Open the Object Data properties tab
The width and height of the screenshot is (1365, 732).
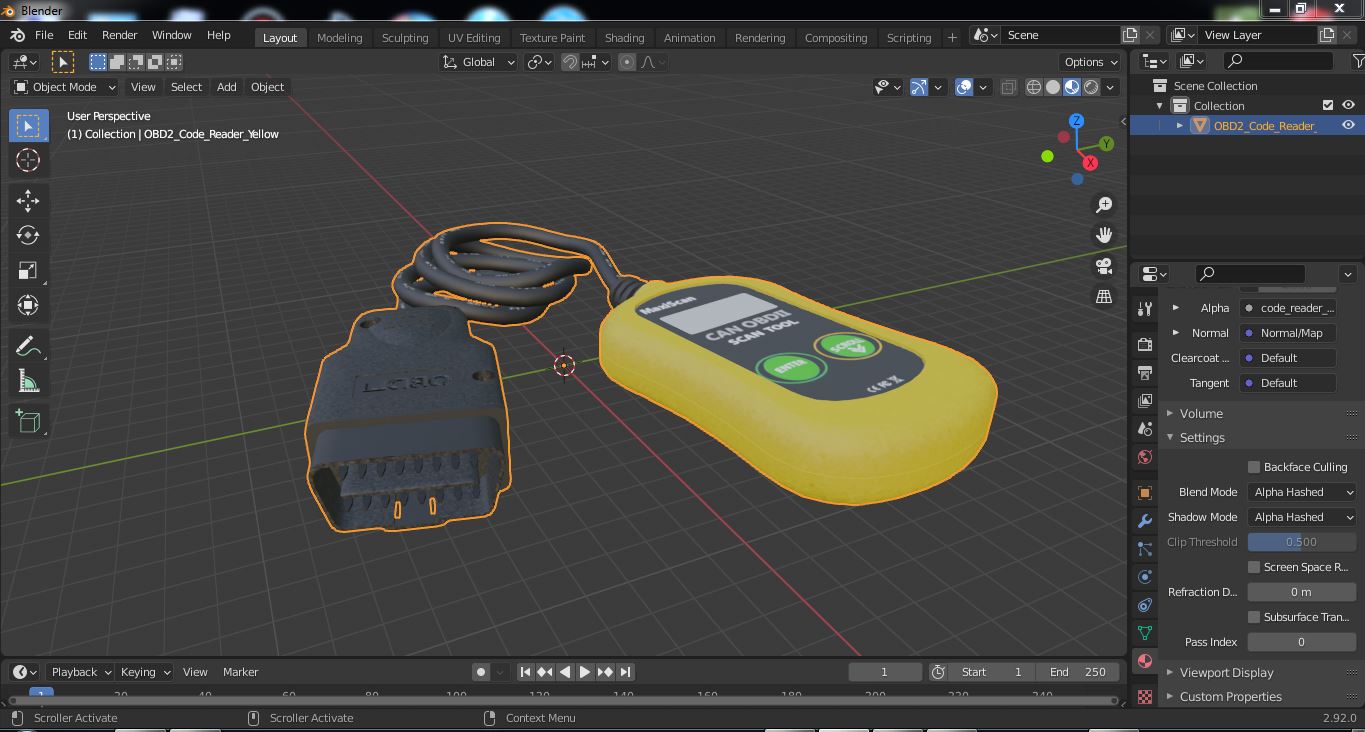pos(1145,633)
